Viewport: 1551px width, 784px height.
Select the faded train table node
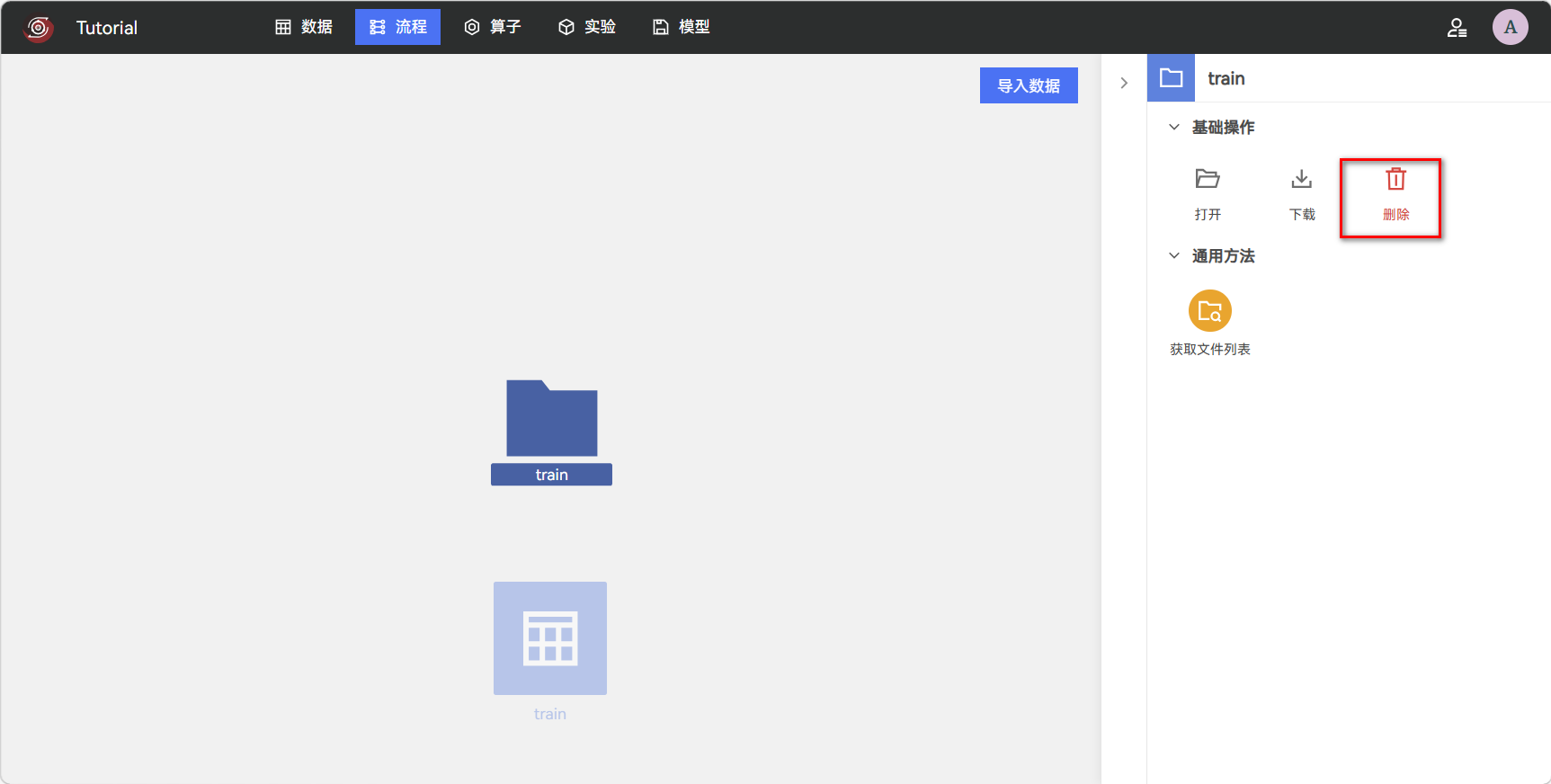click(550, 638)
